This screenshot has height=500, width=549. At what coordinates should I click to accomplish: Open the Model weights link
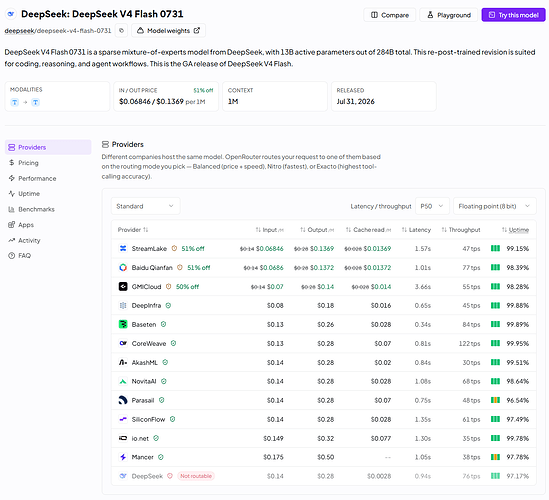(x=168, y=31)
